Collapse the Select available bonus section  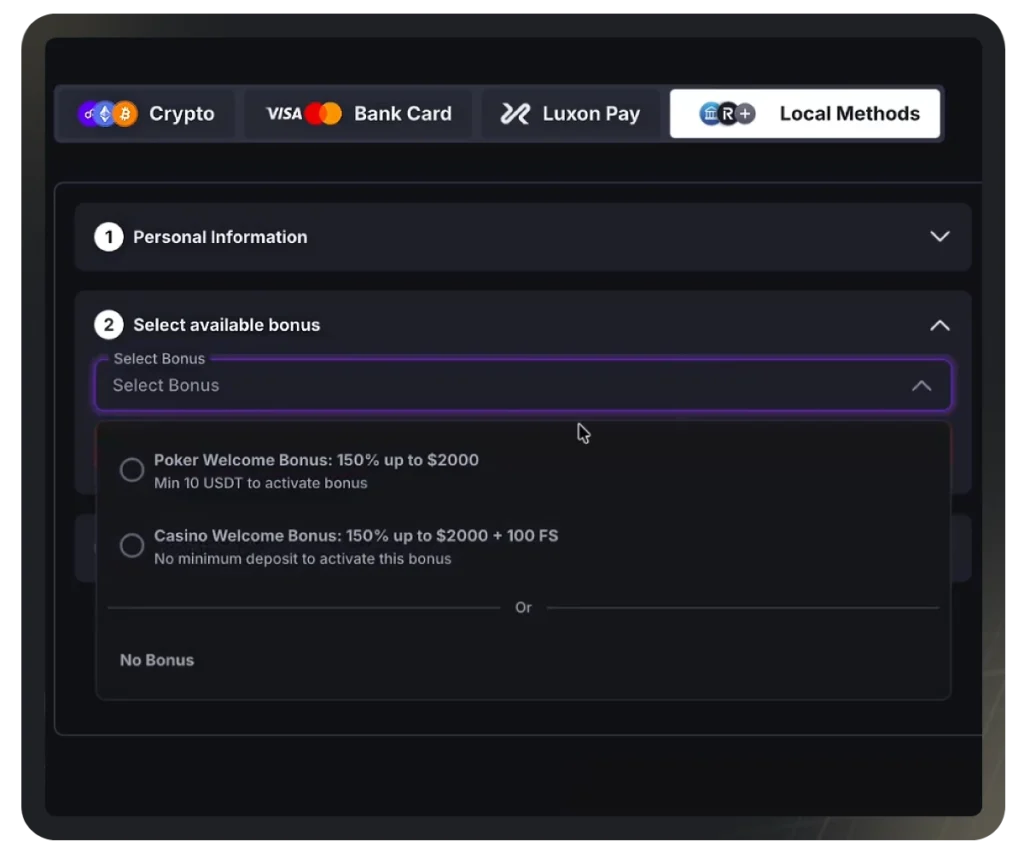coord(940,325)
